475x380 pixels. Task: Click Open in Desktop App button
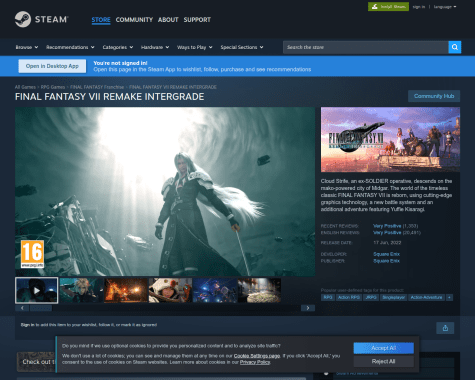pyautogui.click(x=52, y=66)
